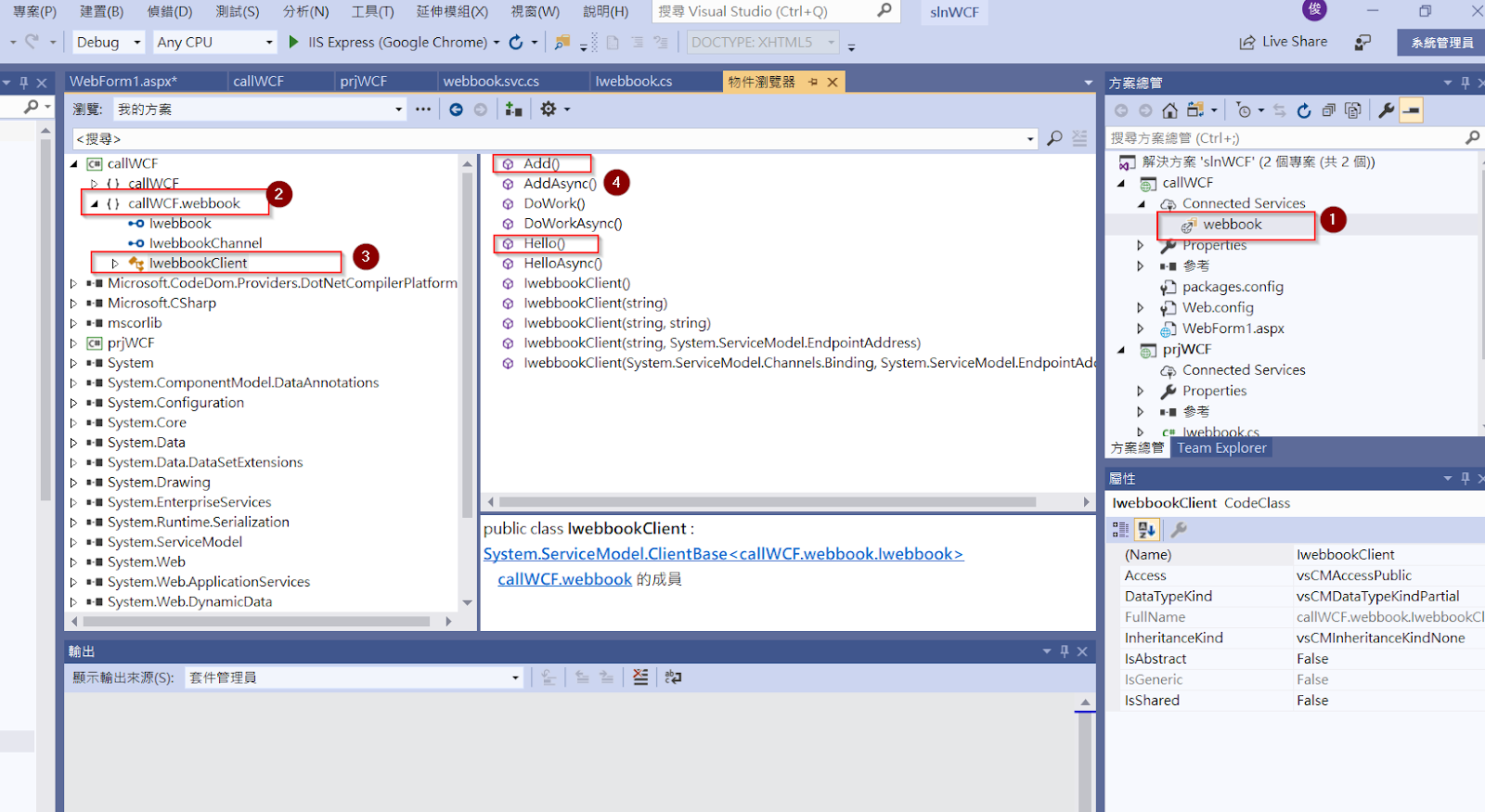Image resolution: width=1485 pixels, height=812 pixels.
Task: Click the Object Browser settings gear icon
Action: coord(549,110)
